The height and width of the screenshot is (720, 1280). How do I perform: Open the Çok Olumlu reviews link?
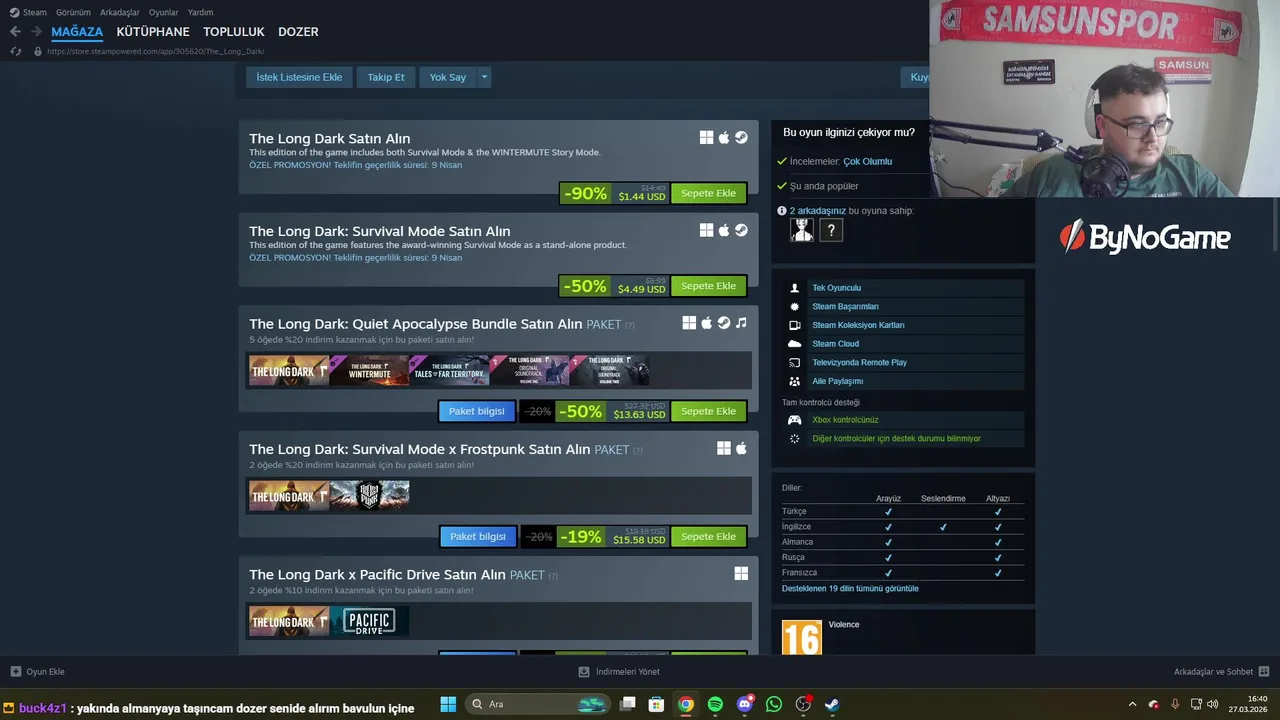[x=867, y=161]
